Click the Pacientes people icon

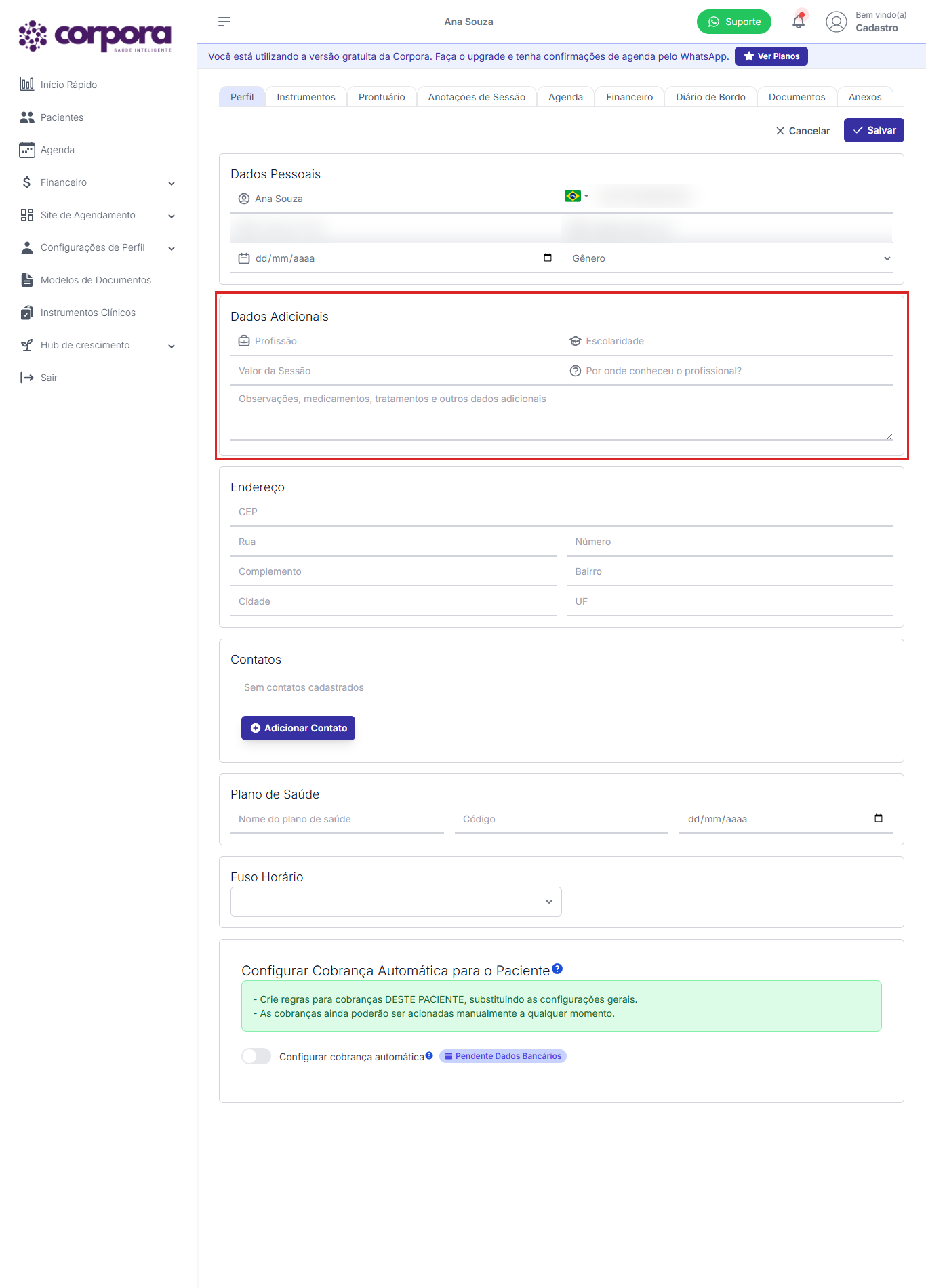coord(27,117)
